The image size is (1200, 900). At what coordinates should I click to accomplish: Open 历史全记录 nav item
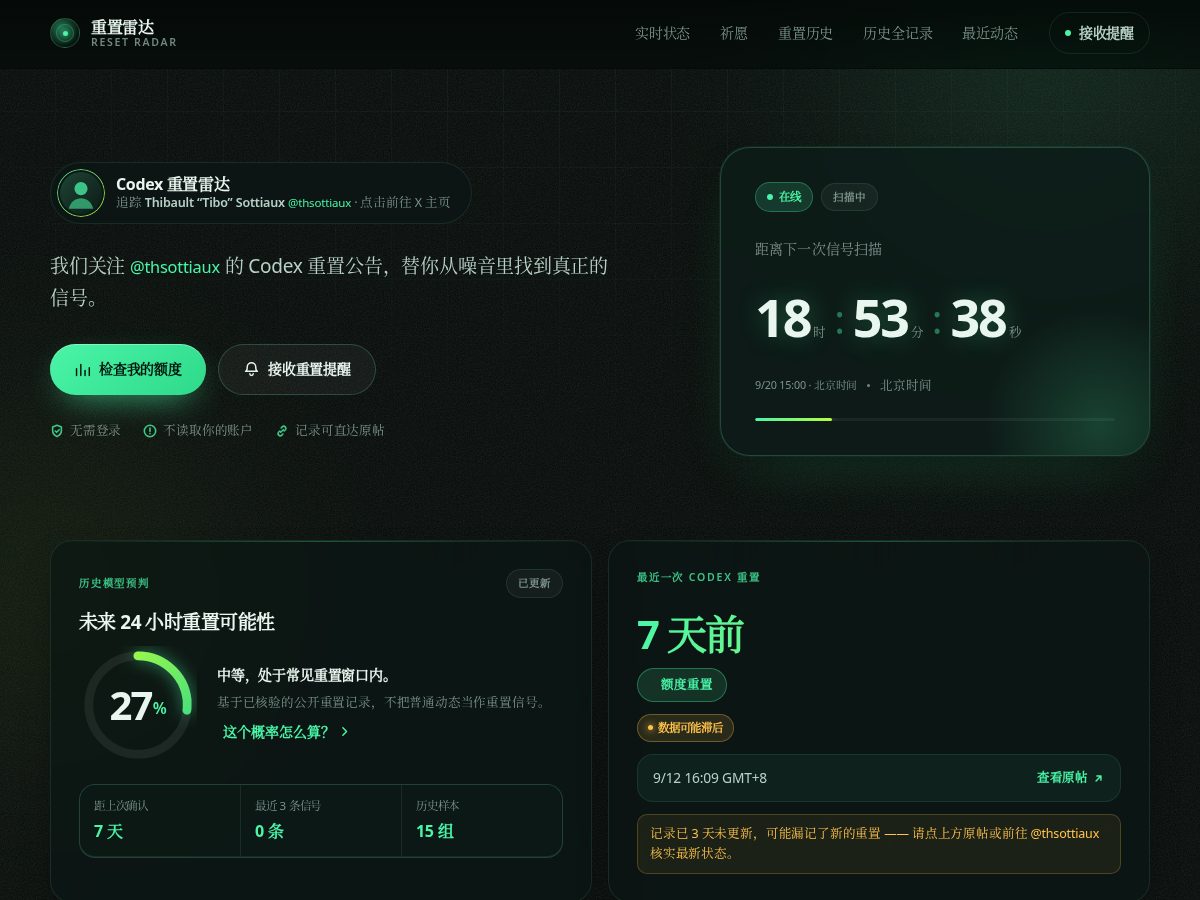coord(898,33)
